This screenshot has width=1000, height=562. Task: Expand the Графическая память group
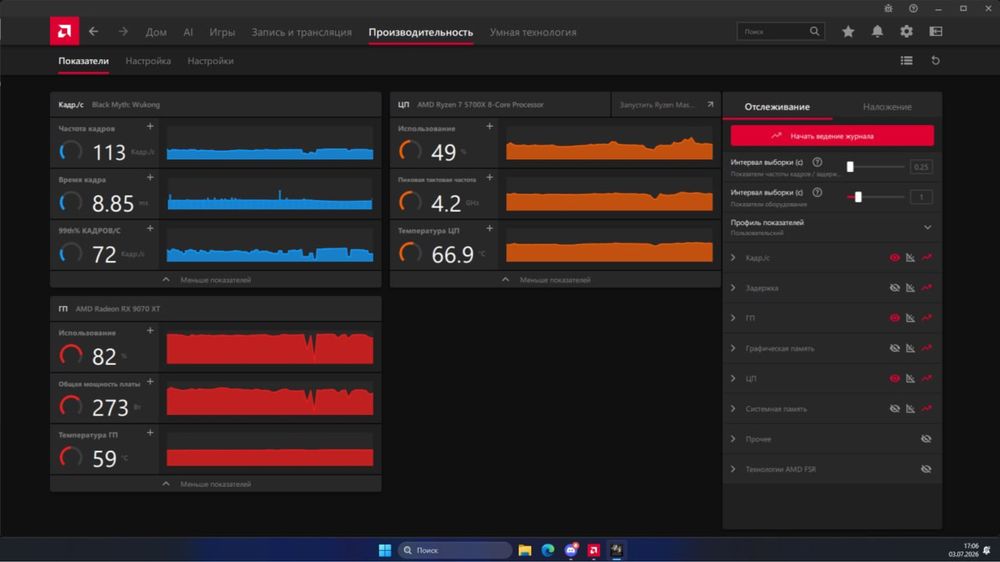click(733, 348)
